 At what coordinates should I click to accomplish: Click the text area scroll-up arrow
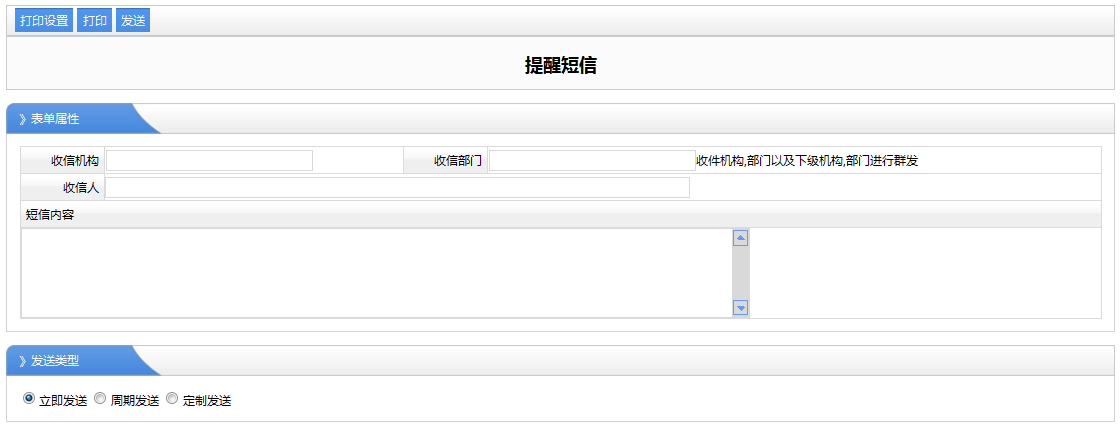[x=741, y=238]
